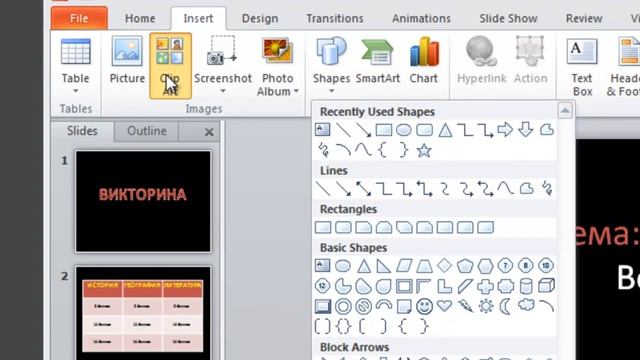Select the diamond in Basic Shapes
This screenshot has height=360, width=640.
coord(444,266)
